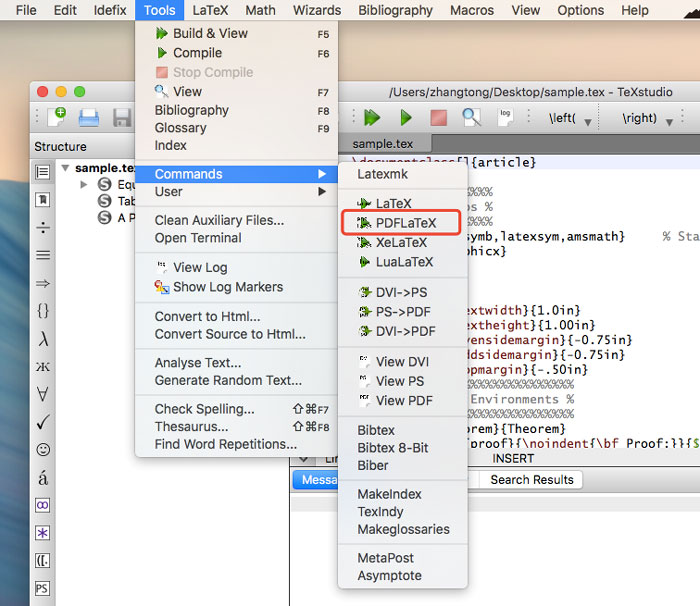Open the File menu
This screenshot has height=606, width=700.
tap(26, 10)
